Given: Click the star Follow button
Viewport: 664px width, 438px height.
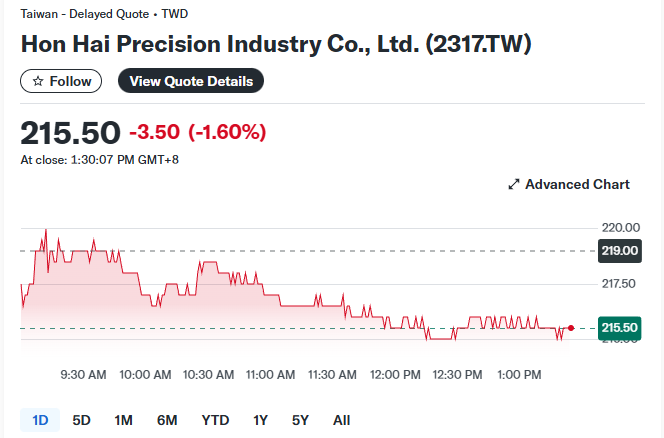Looking at the screenshot, I should coord(61,81).
